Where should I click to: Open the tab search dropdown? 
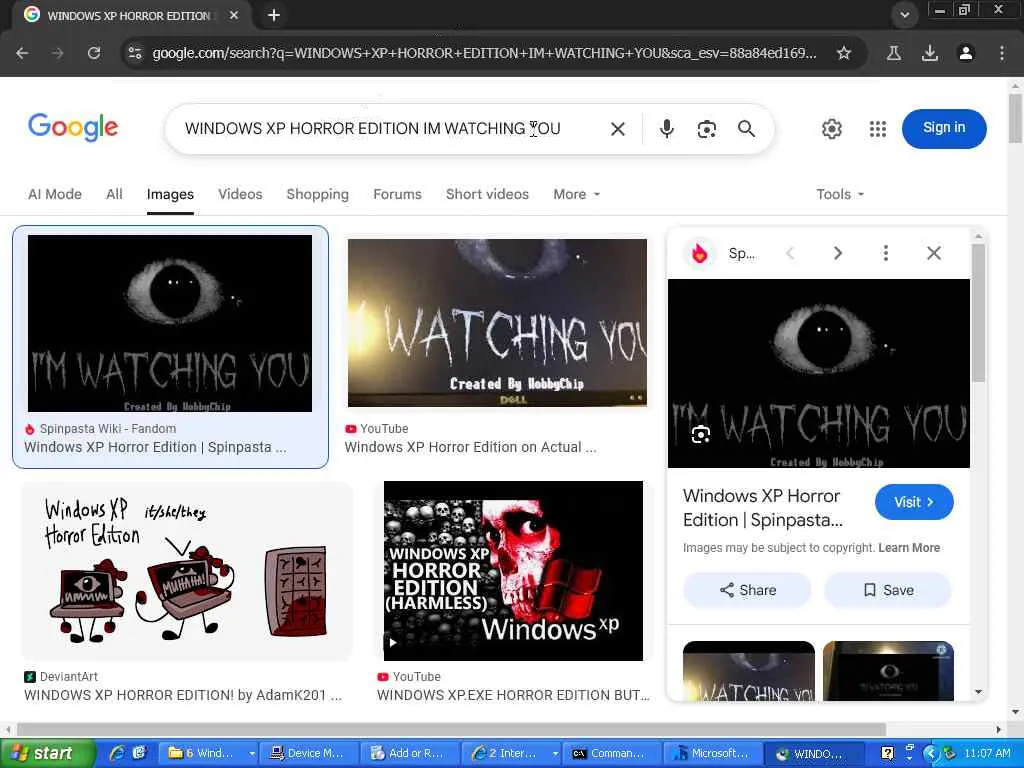point(904,15)
